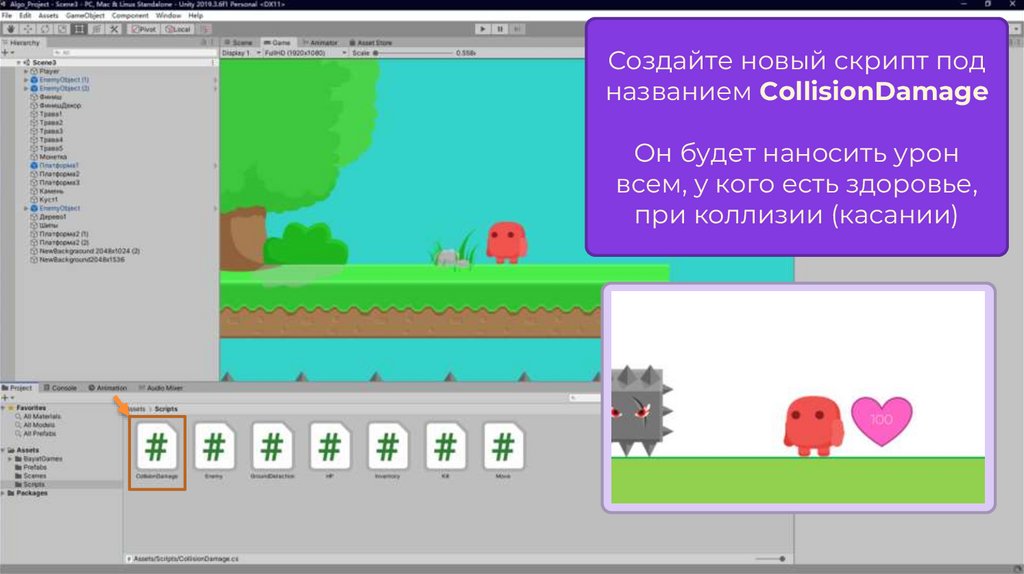1024x574 pixels.
Task: Select the Rotate tool in the toolbar
Action: pos(45,29)
